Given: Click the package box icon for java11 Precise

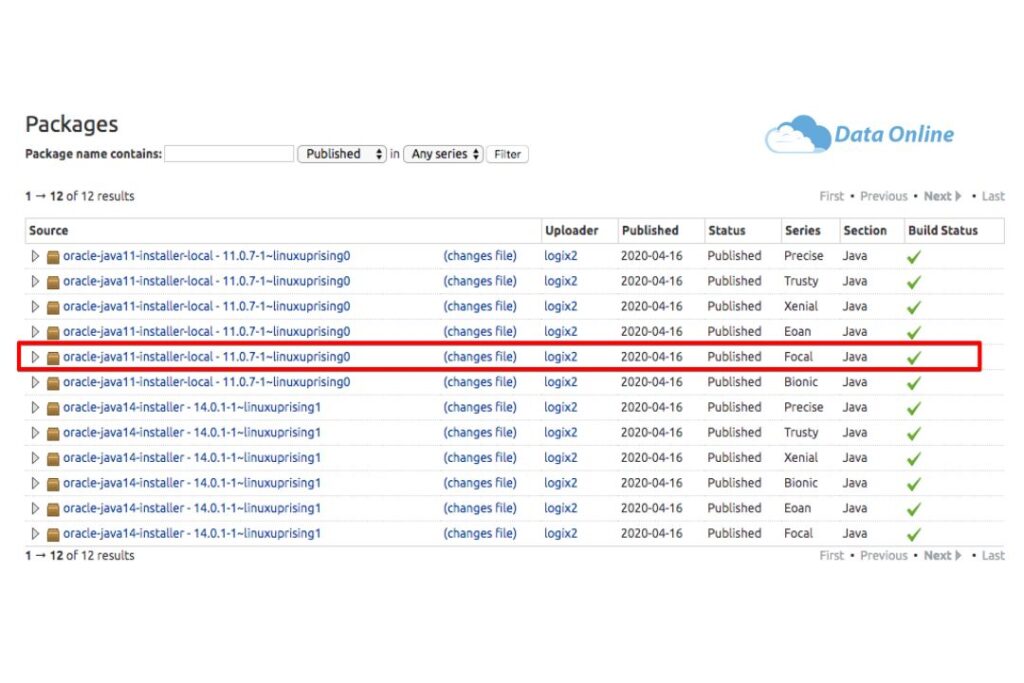Looking at the screenshot, I should pyautogui.click(x=53, y=257).
